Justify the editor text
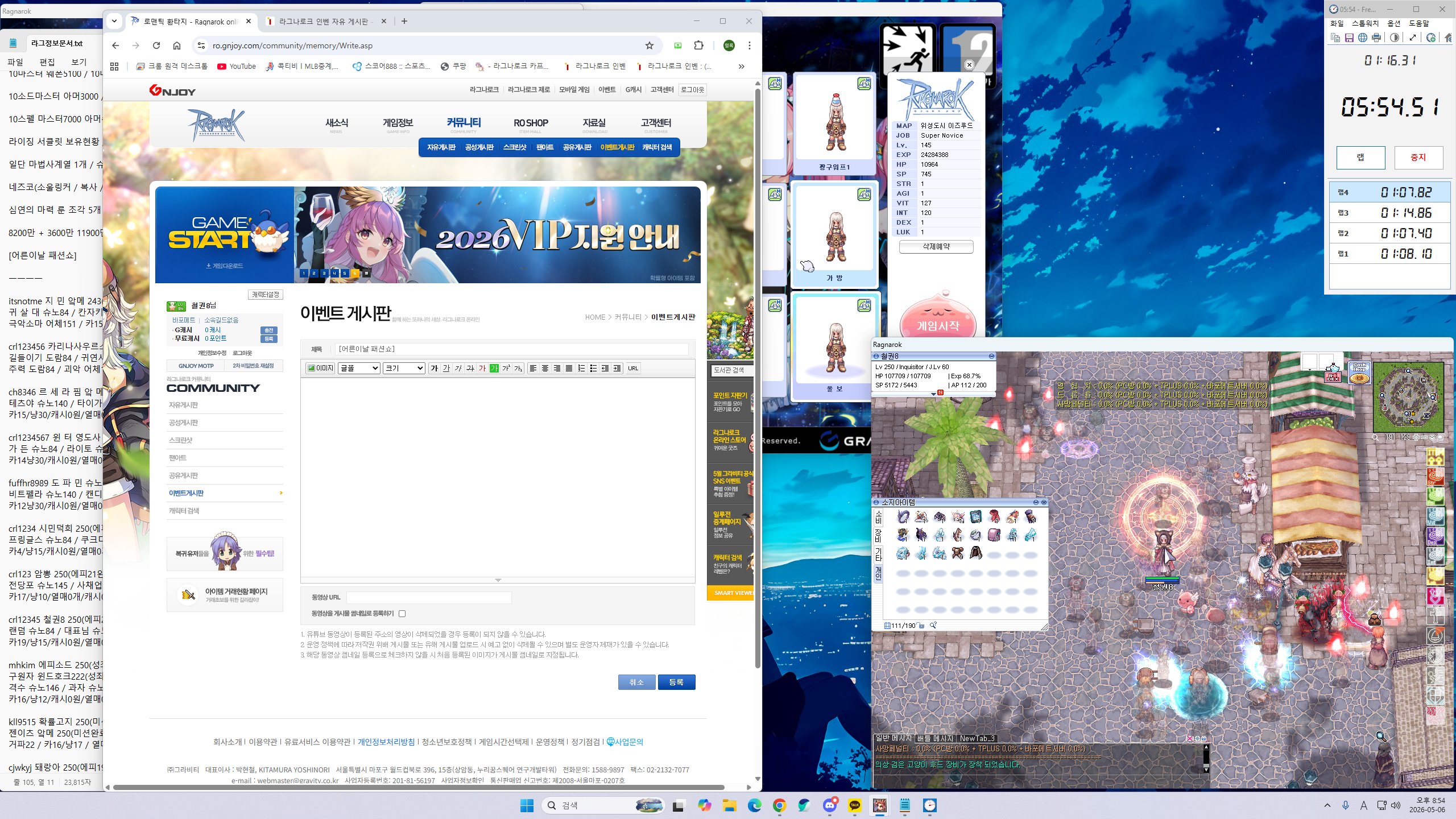 coord(569,368)
